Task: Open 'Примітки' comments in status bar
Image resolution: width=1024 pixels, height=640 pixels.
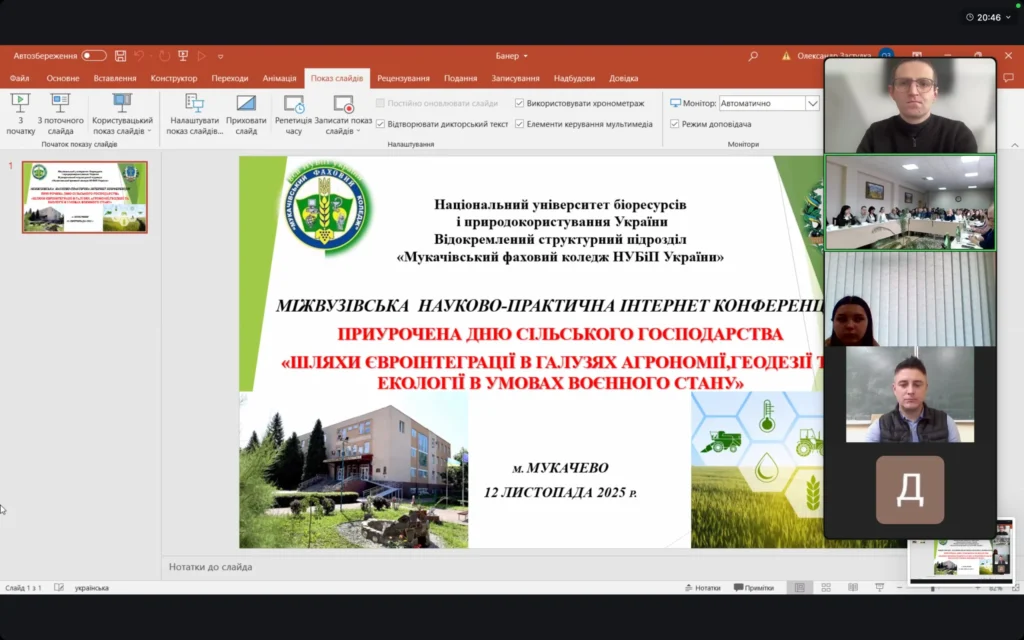Action: (753, 588)
